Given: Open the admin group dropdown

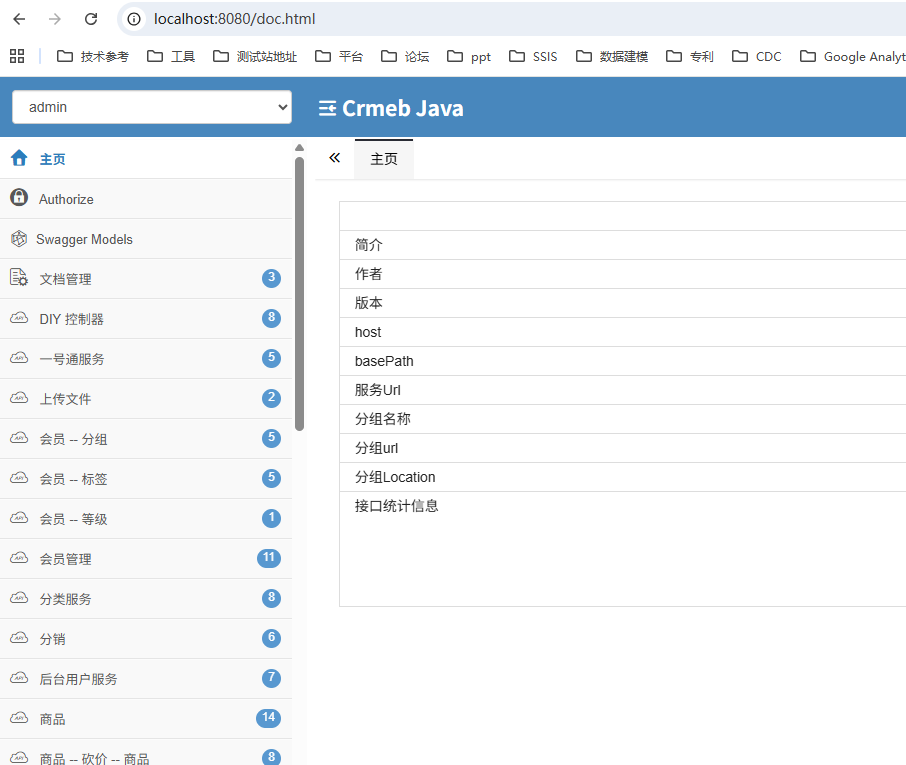Looking at the screenshot, I should pyautogui.click(x=152, y=107).
